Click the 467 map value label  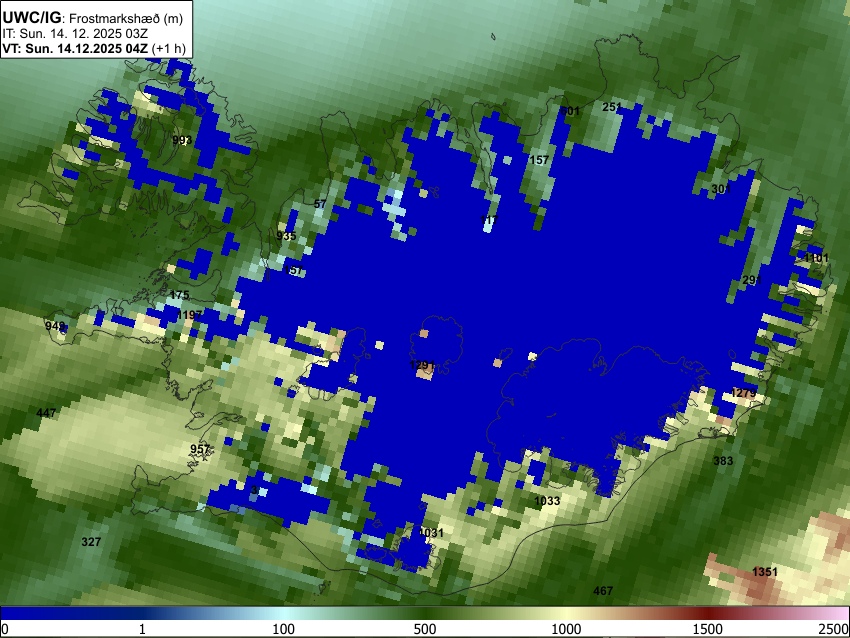[603, 591]
